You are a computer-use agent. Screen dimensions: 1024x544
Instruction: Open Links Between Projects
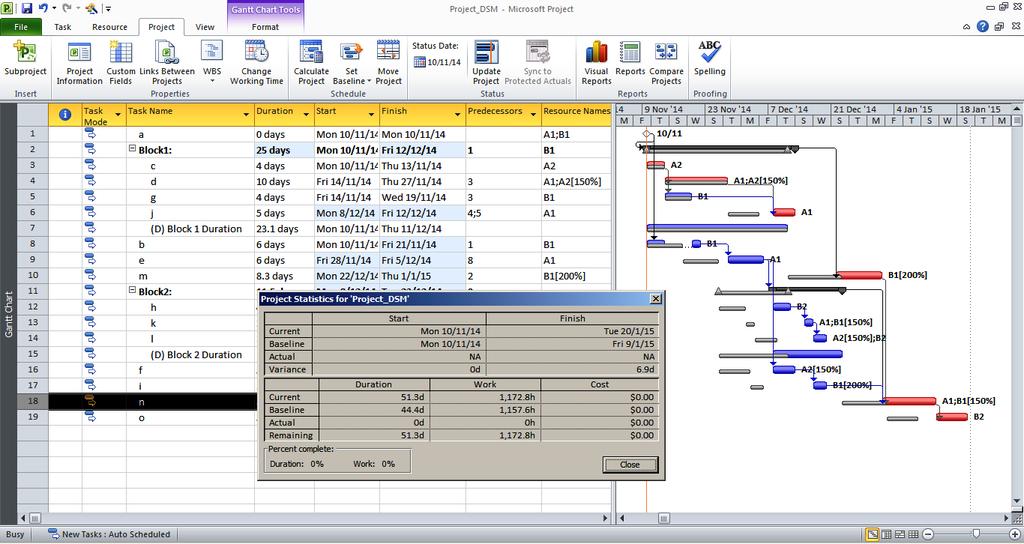[167, 63]
